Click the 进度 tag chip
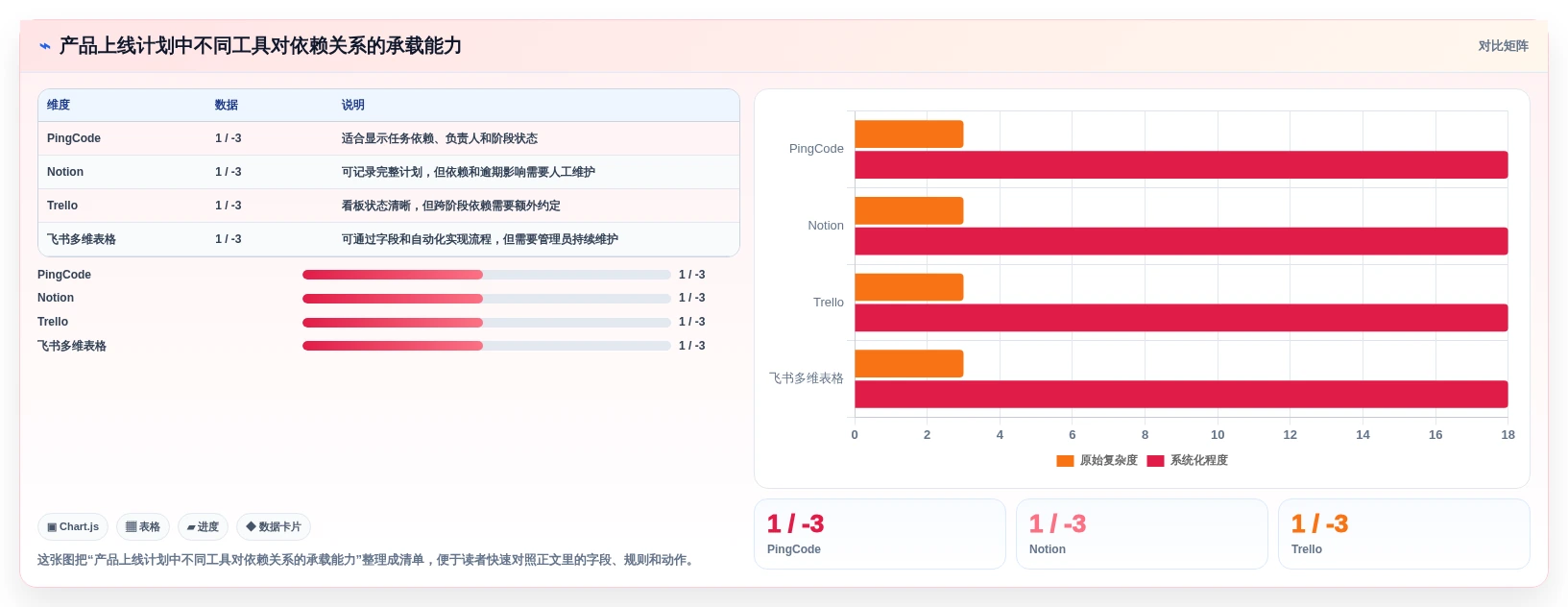Screen dimensions: 1568x607 203,527
